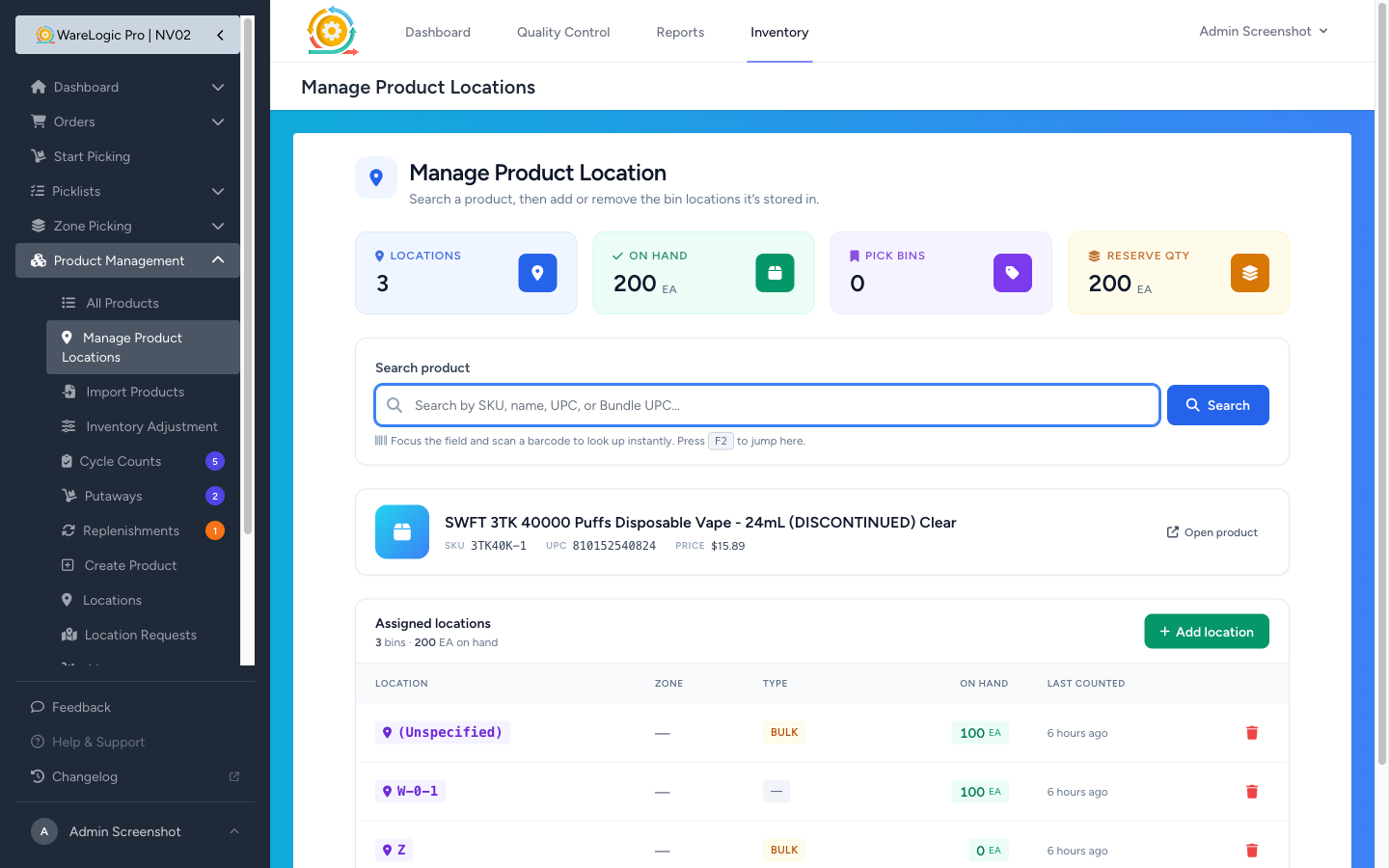1389x868 pixels.
Task: Click the SKU value 3TK40K-1
Action: point(499,546)
